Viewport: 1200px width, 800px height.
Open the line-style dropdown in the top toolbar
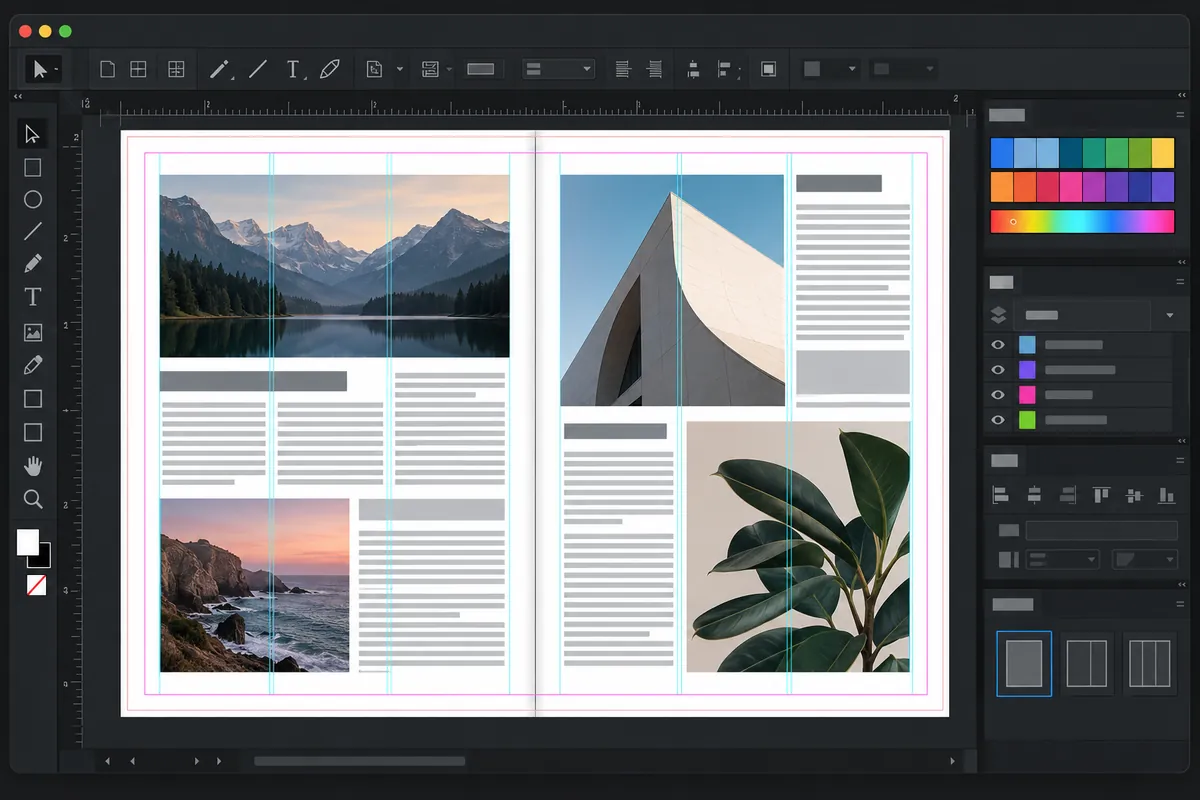559,69
